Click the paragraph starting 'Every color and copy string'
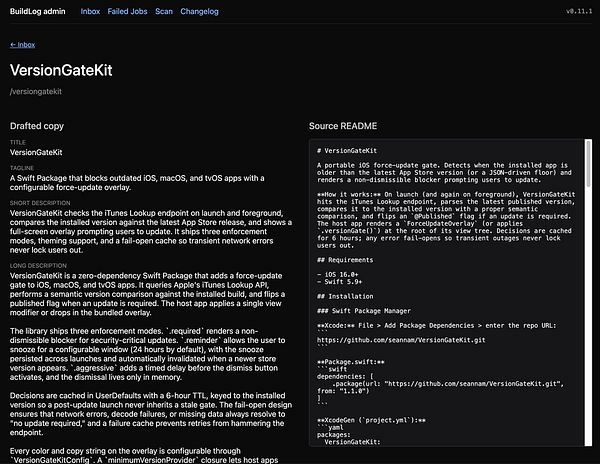Screen dimensions: 600x464 pyautogui.click(x=144, y=455)
